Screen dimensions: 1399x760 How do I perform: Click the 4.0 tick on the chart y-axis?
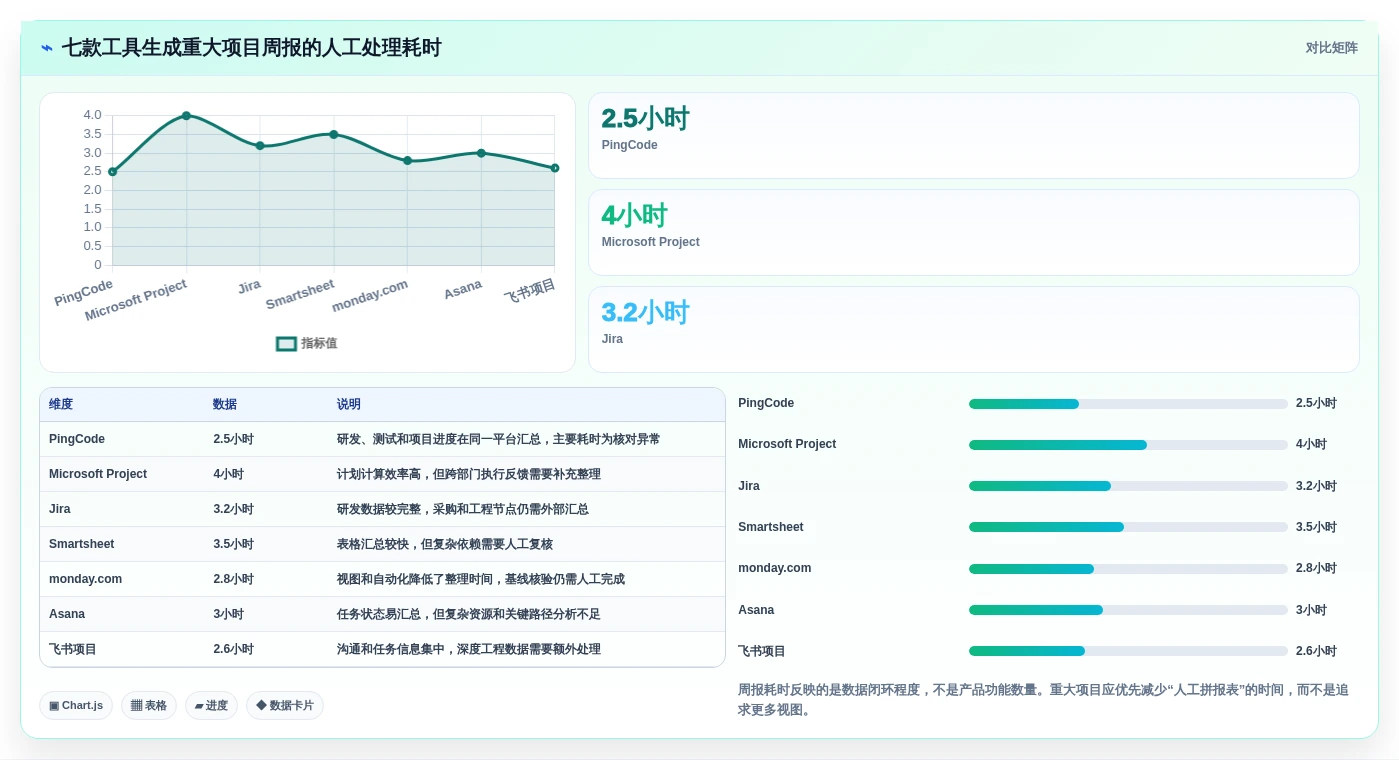[x=92, y=115]
